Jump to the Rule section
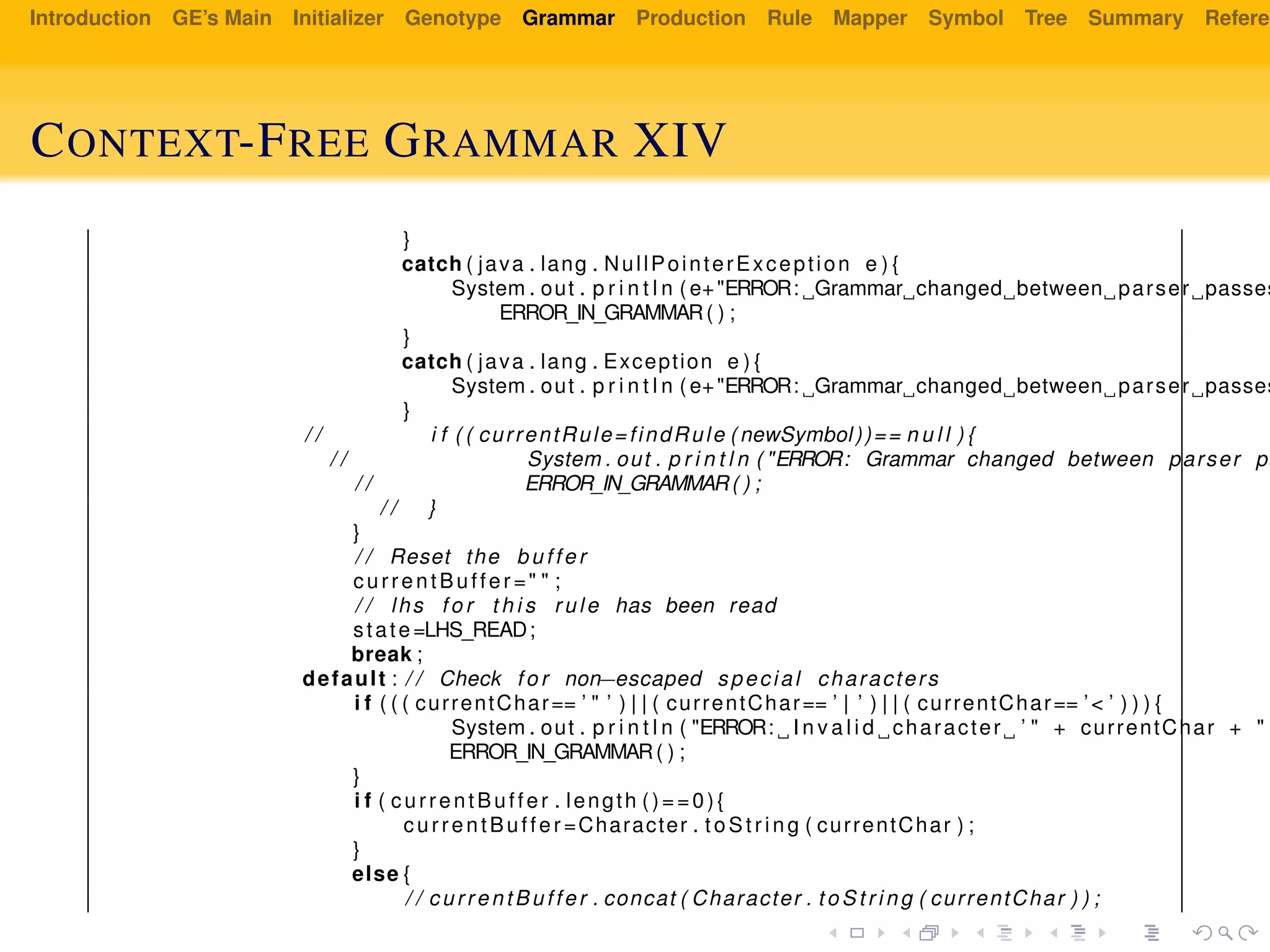The width and height of the screenshot is (1270, 952). click(789, 18)
